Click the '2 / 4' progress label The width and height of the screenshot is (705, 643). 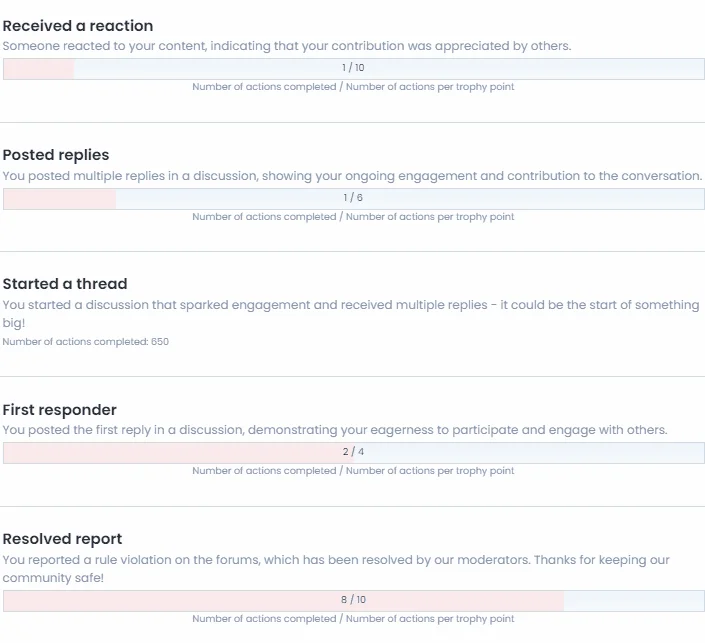(353, 452)
